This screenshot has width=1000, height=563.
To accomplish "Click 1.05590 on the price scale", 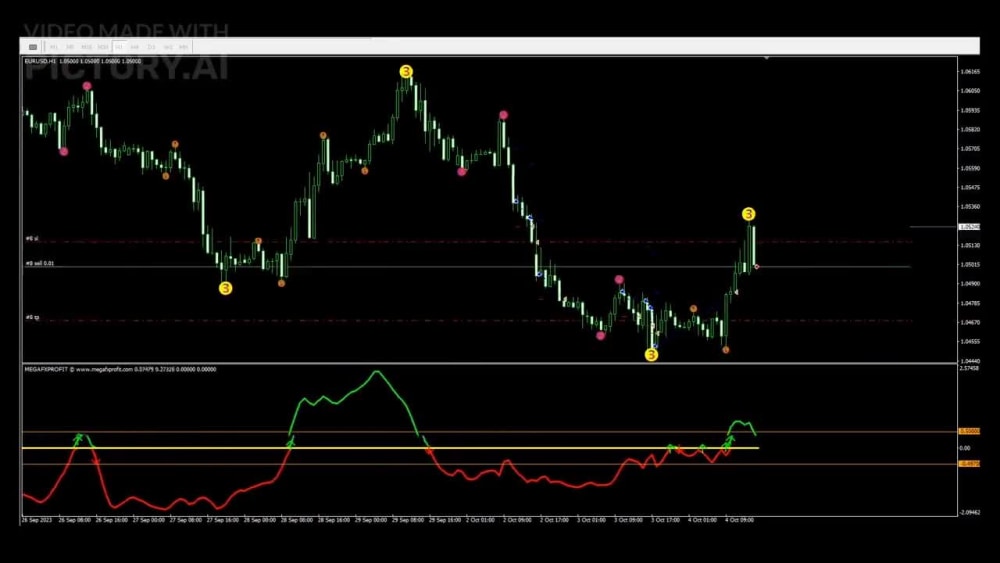I will 970,168.
